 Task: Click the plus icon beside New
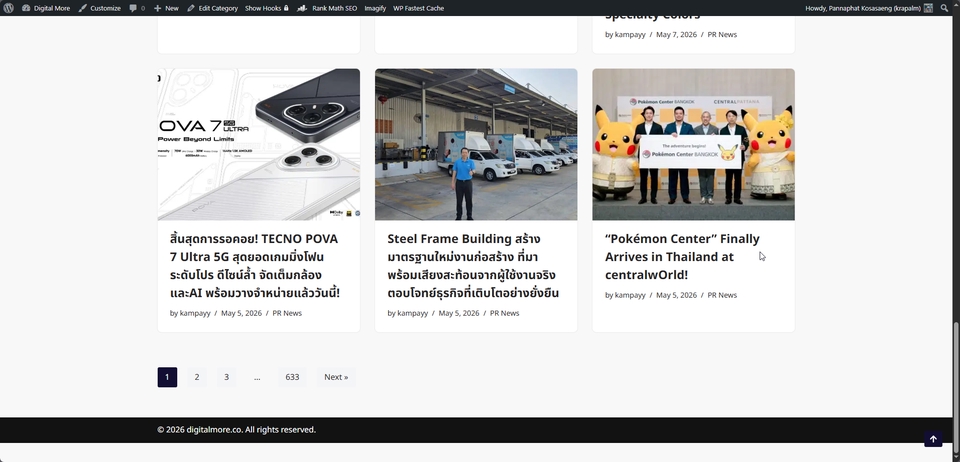pos(157,8)
